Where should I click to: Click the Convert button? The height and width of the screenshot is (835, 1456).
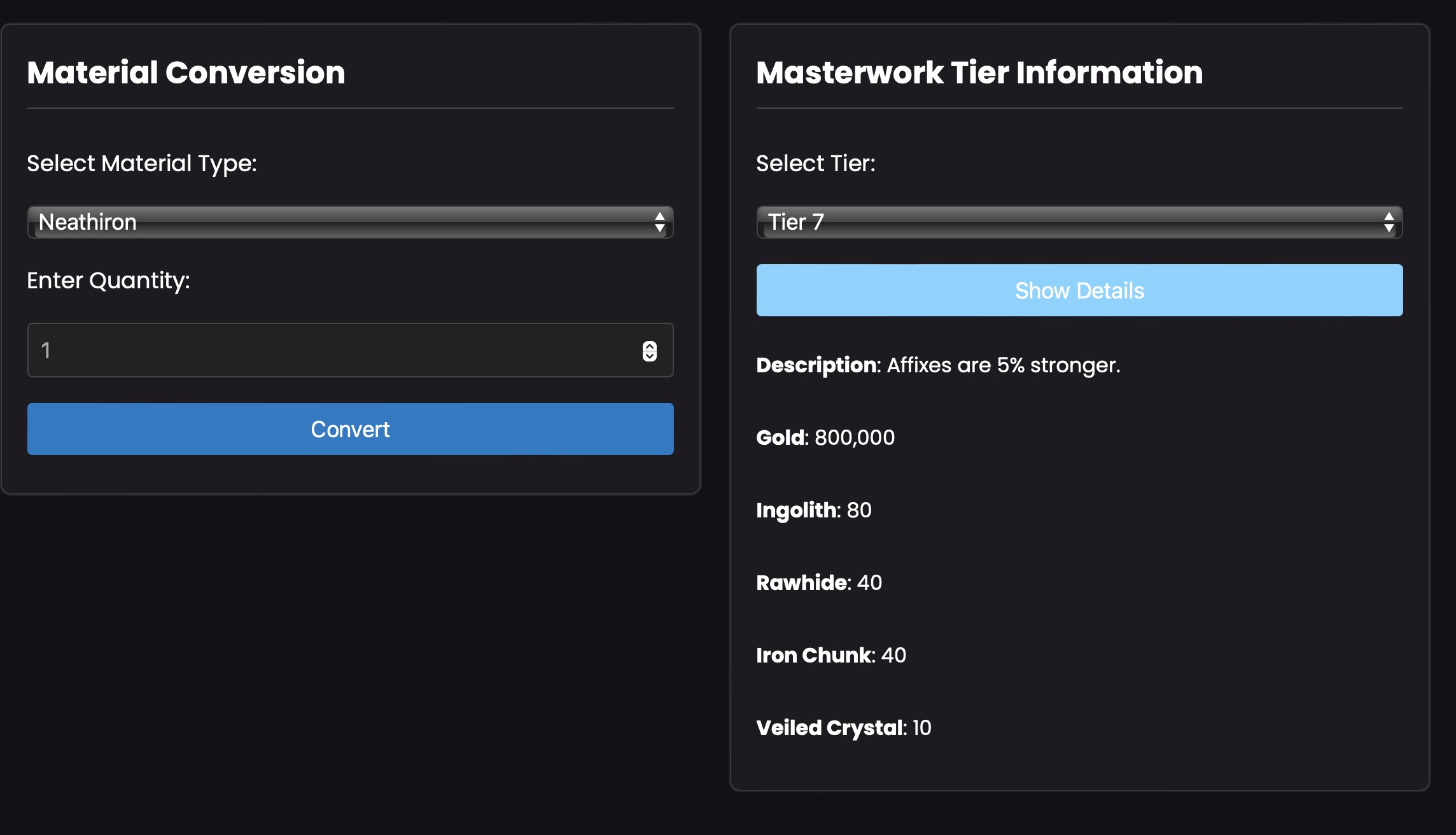(x=350, y=429)
